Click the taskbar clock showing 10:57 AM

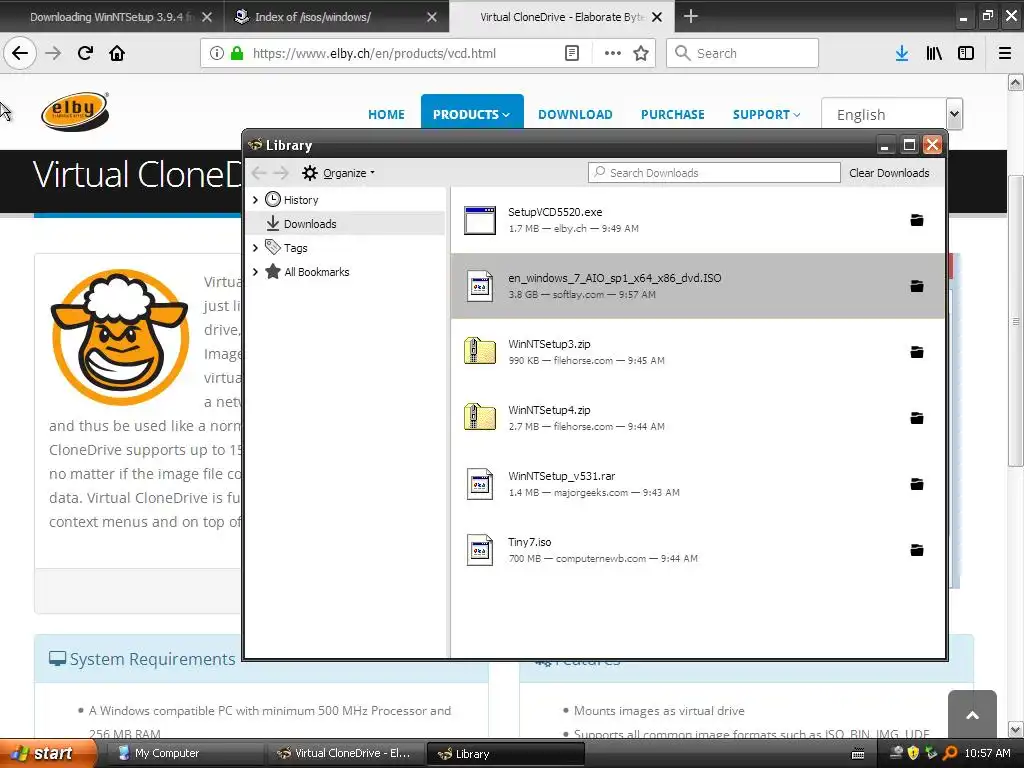tap(987, 753)
